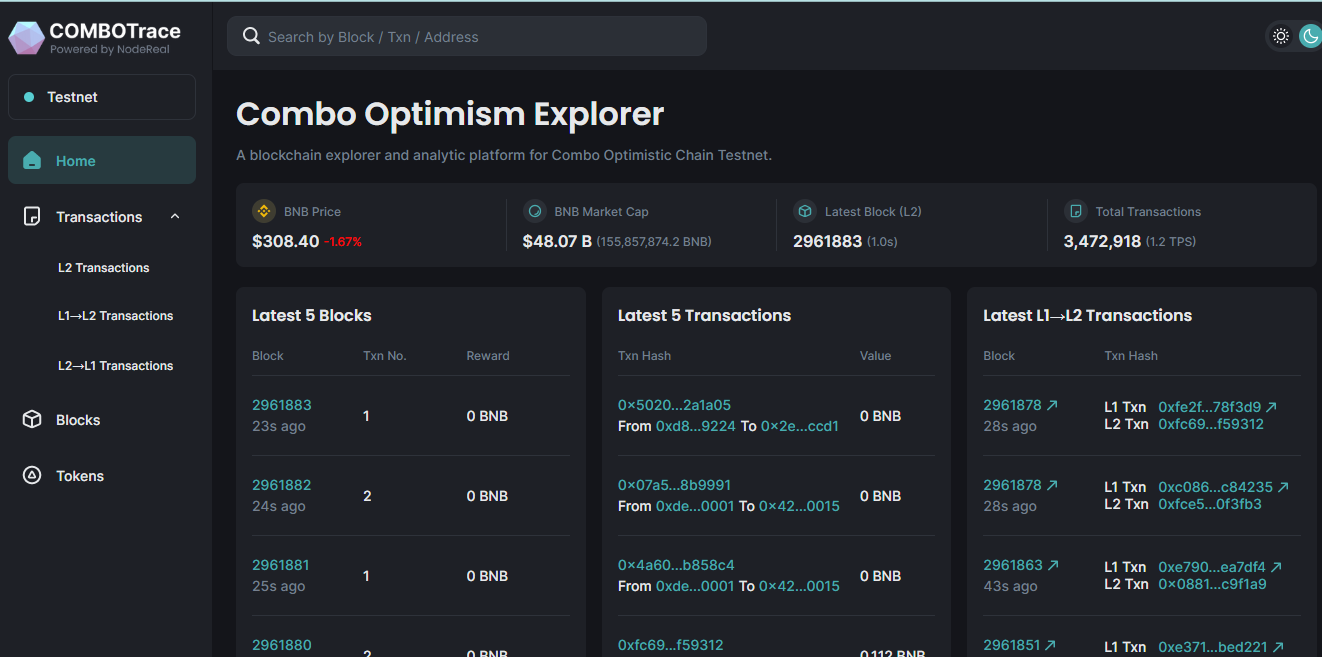Open L2 Txn 0x0881...c9f1a9

tap(1212, 584)
